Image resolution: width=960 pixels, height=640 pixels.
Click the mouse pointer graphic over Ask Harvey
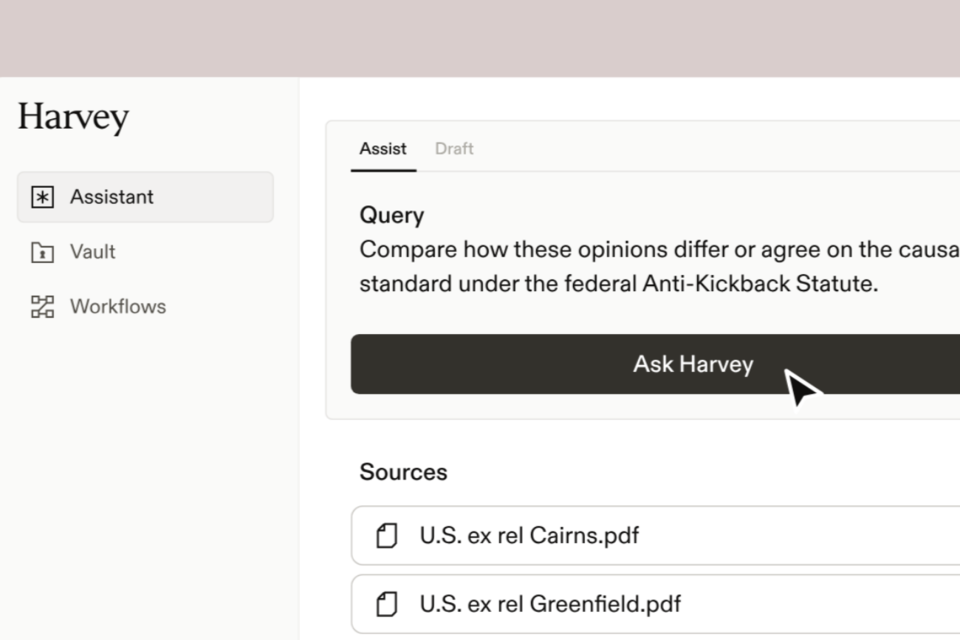[x=802, y=389]
